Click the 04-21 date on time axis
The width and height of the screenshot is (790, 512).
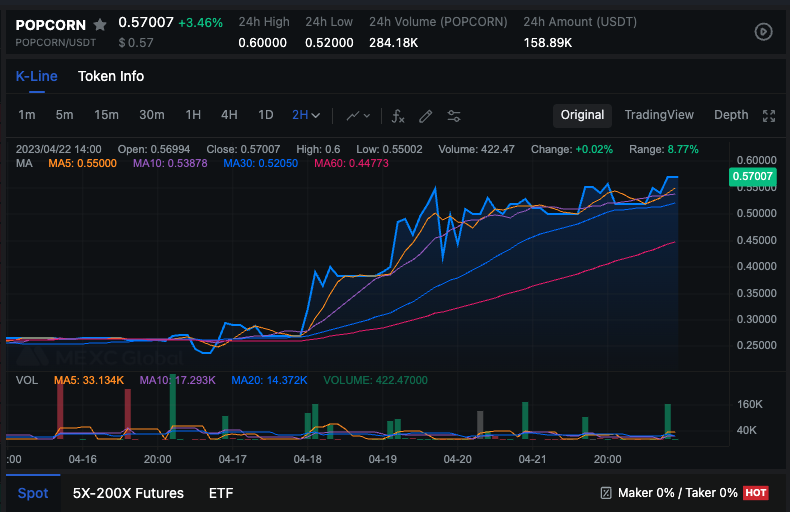point(533,459)
